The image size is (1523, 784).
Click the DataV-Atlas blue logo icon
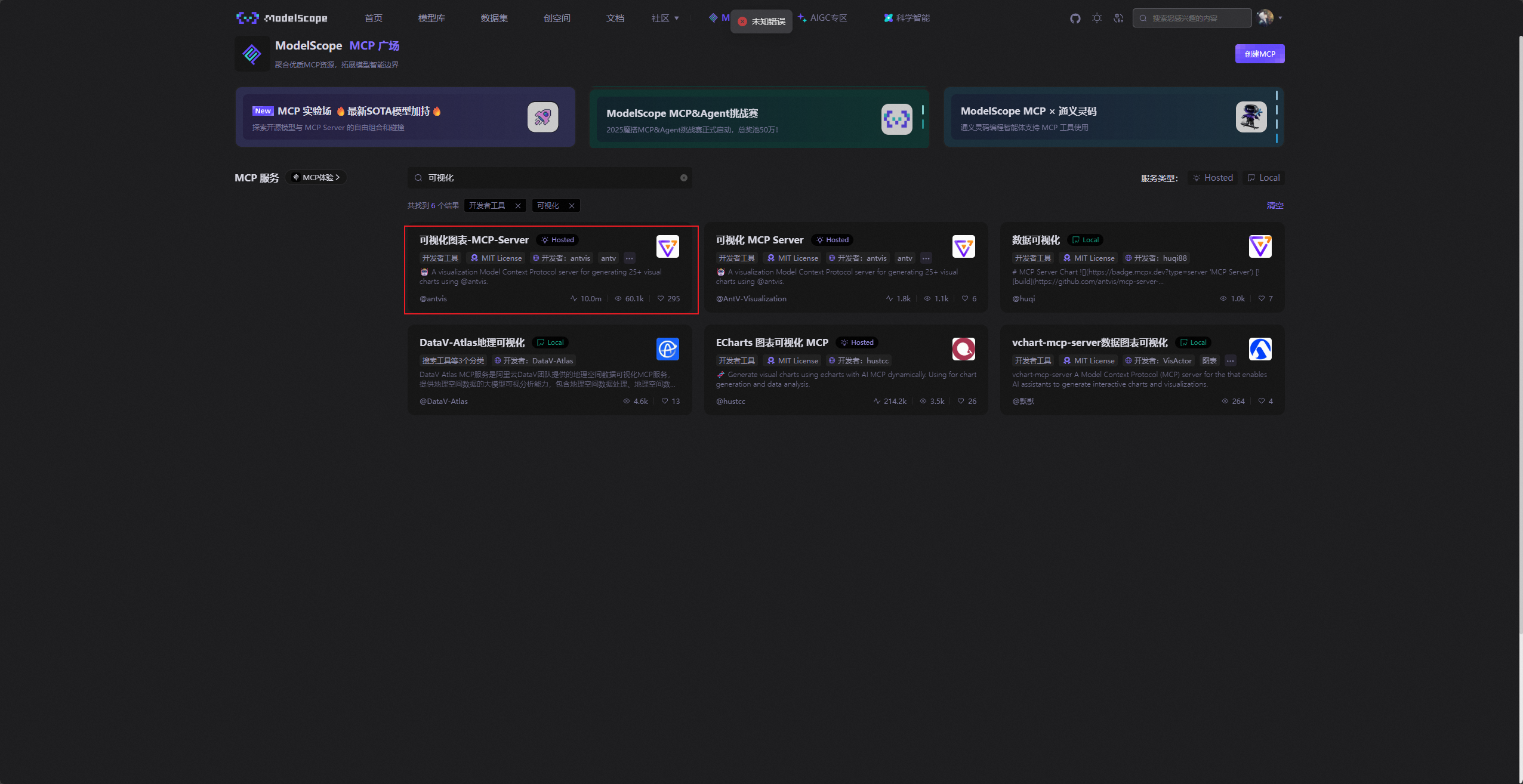[667, 349]
